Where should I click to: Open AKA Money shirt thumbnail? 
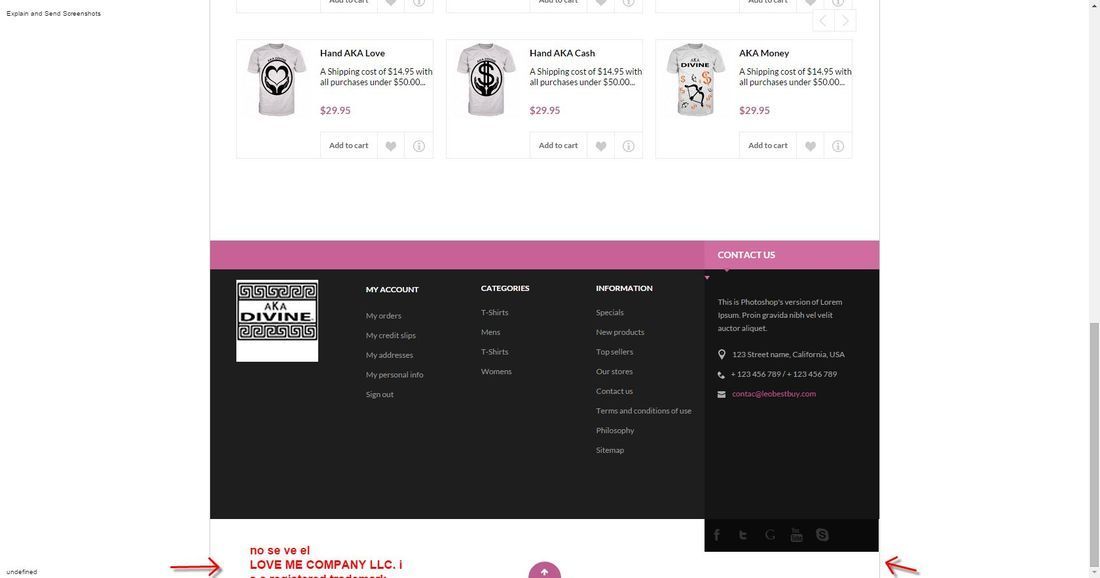tap(696, 79)
